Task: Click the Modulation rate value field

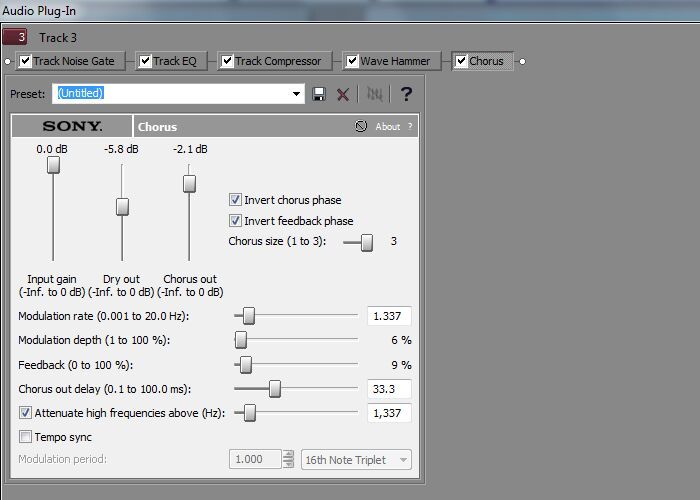Action: click(389, 316)
